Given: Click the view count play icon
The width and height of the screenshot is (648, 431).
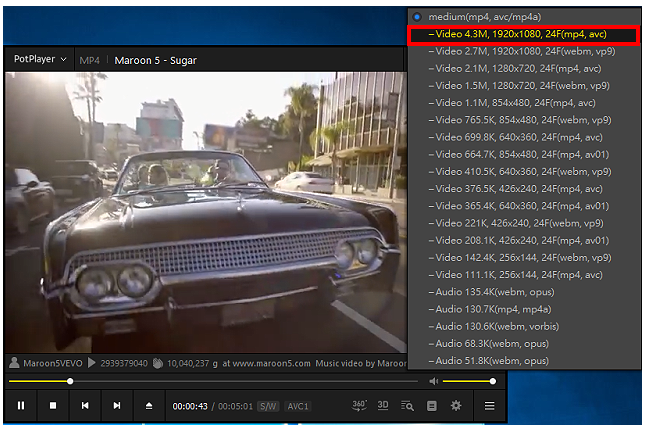Looking at the screenshot, I should [92, 363].
